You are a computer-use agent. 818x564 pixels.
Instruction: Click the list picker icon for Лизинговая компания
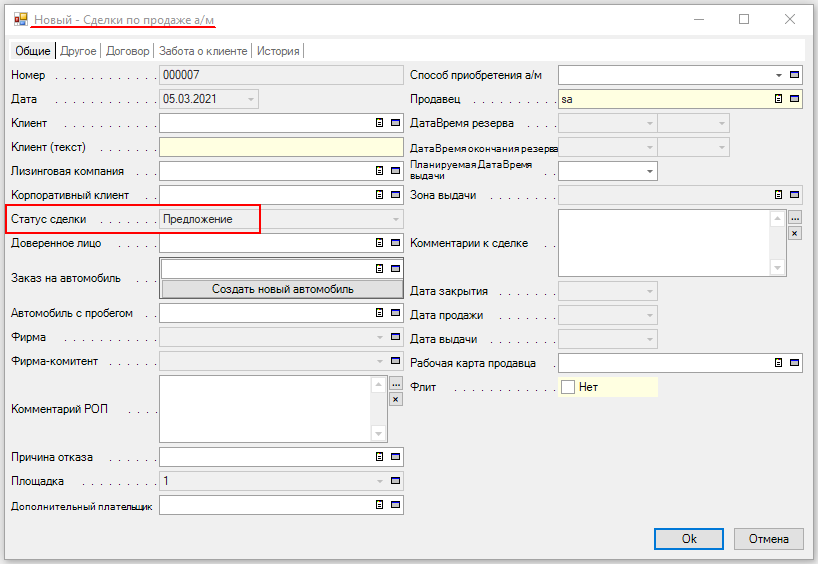click(x=380, y=171)
